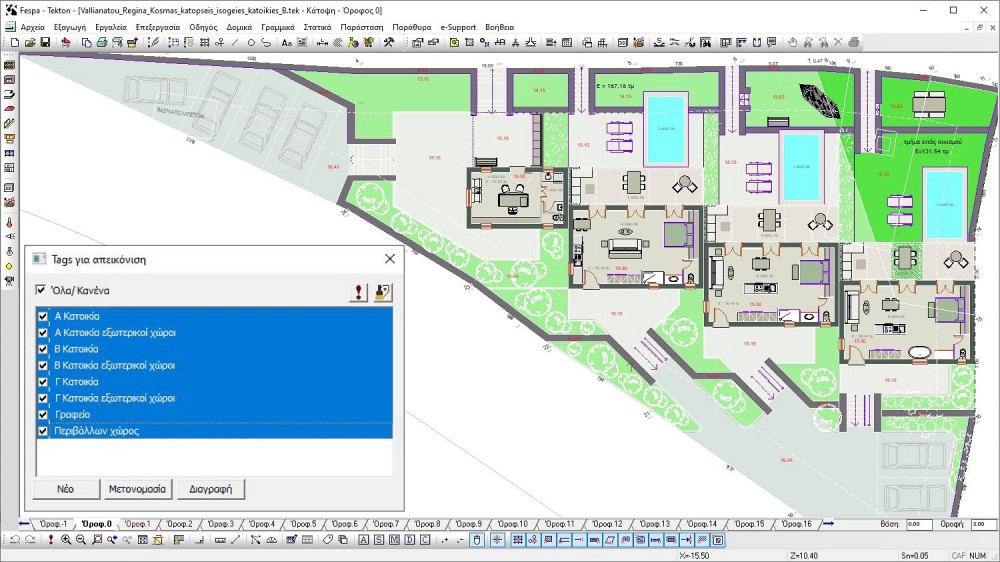The height and width of the screenshot is (562, 1000).
Task: Open the Αρχεία menu
Action: 33,27
